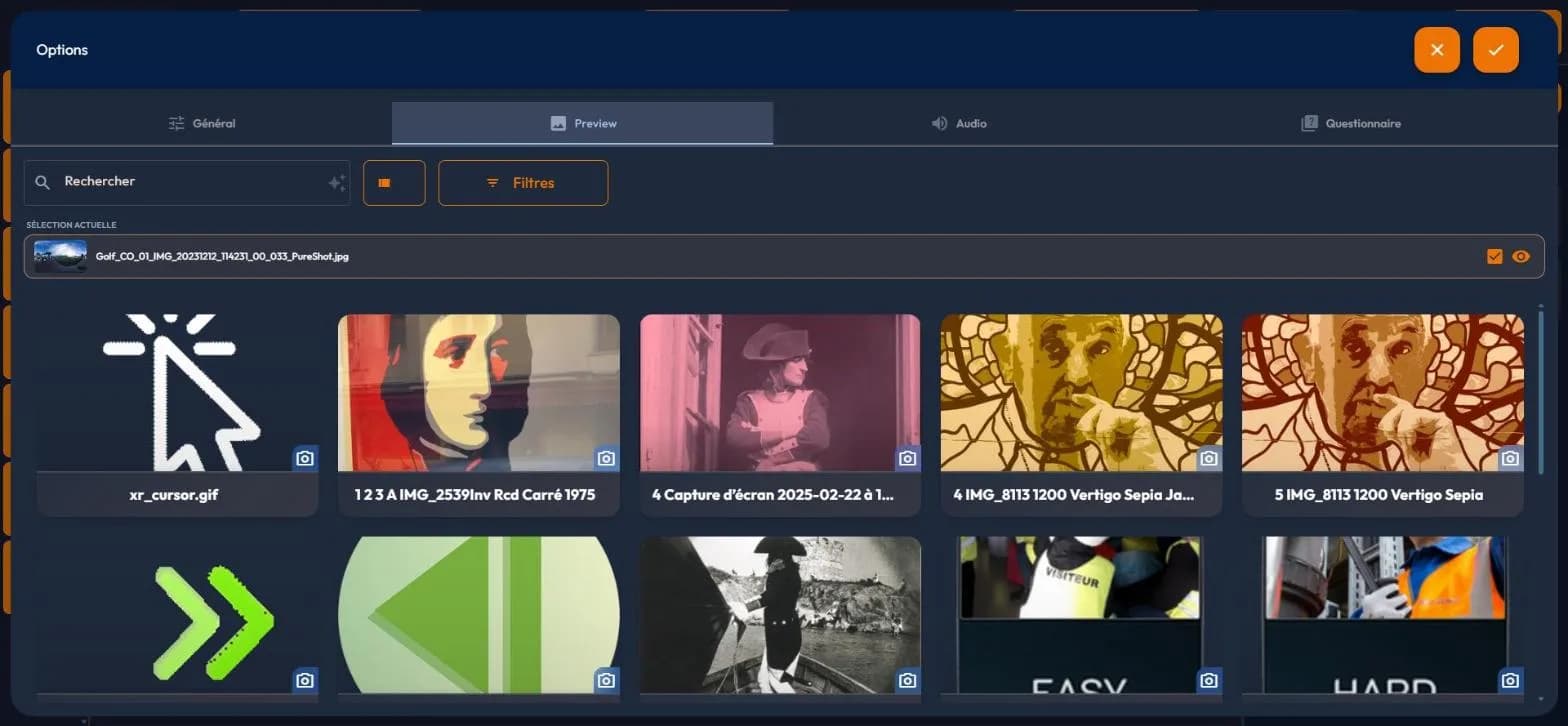Switch to the Général tab
Image resolution: width=1568 pixels, height=726 pixels.
click(202, 123)
